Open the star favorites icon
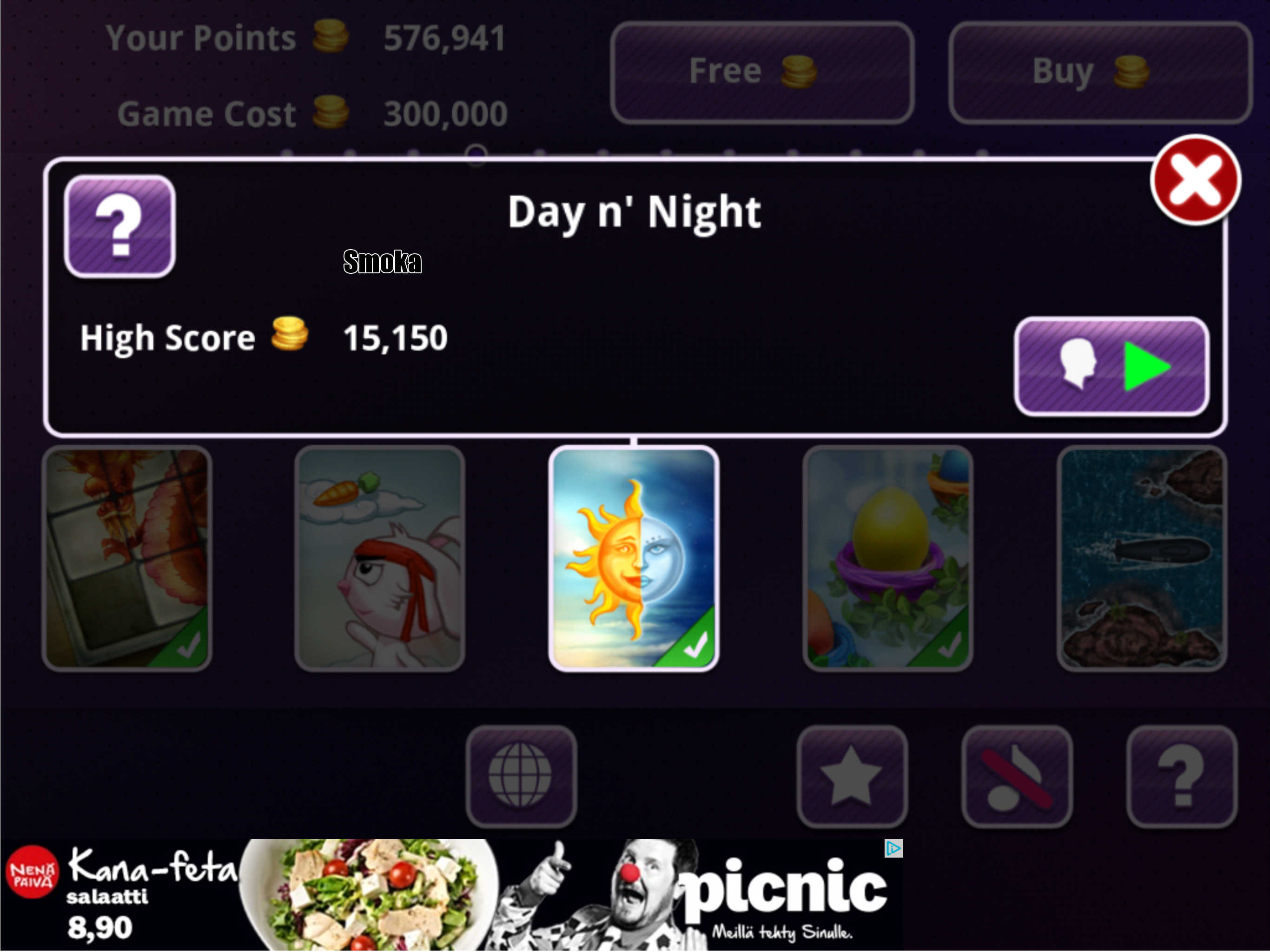The image size is (1270, 952). tap(852, 776)
